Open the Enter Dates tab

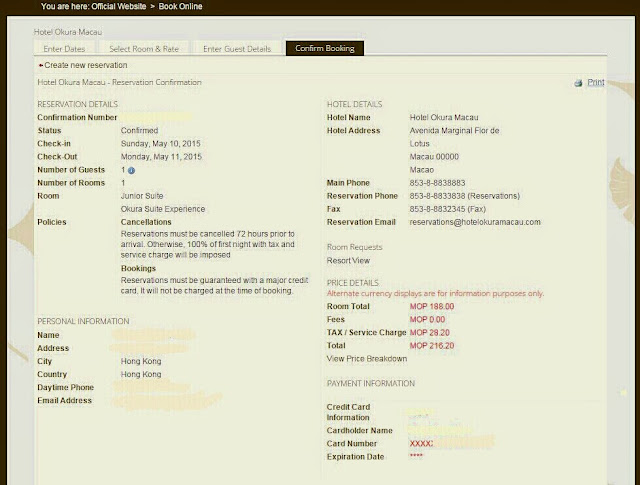click(x=64, y=49)
